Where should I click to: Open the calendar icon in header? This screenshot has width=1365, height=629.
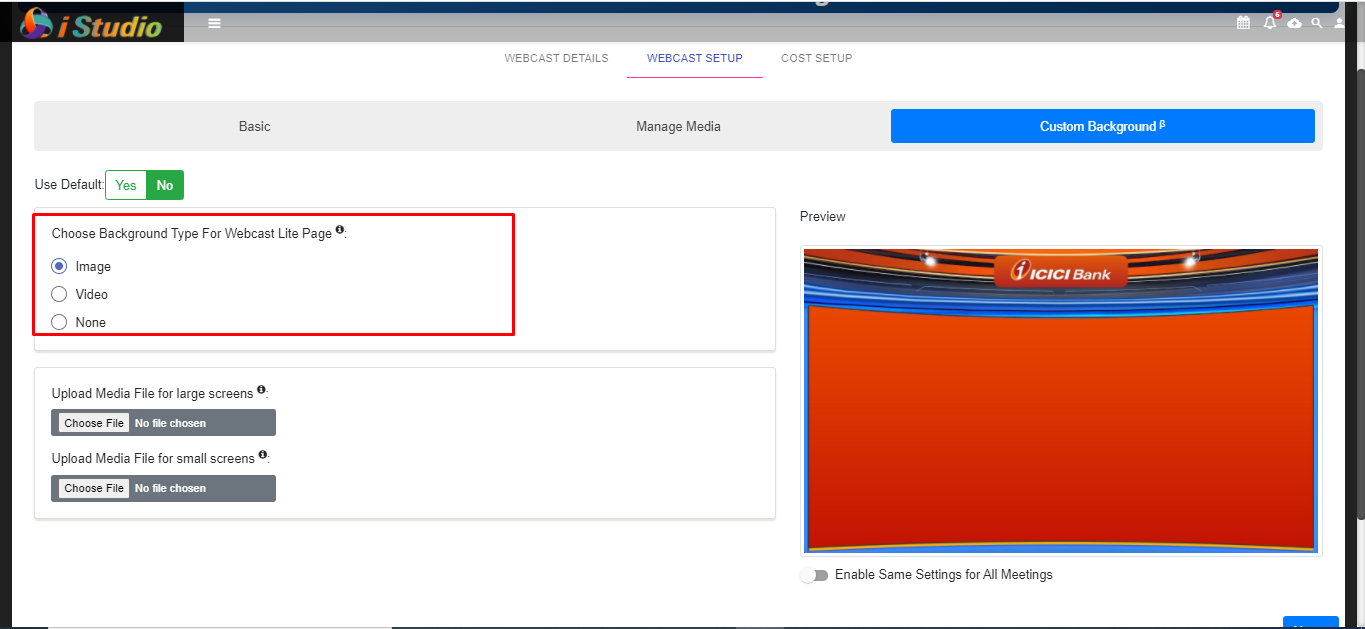pyautogui.click(x=1243, y=22)
